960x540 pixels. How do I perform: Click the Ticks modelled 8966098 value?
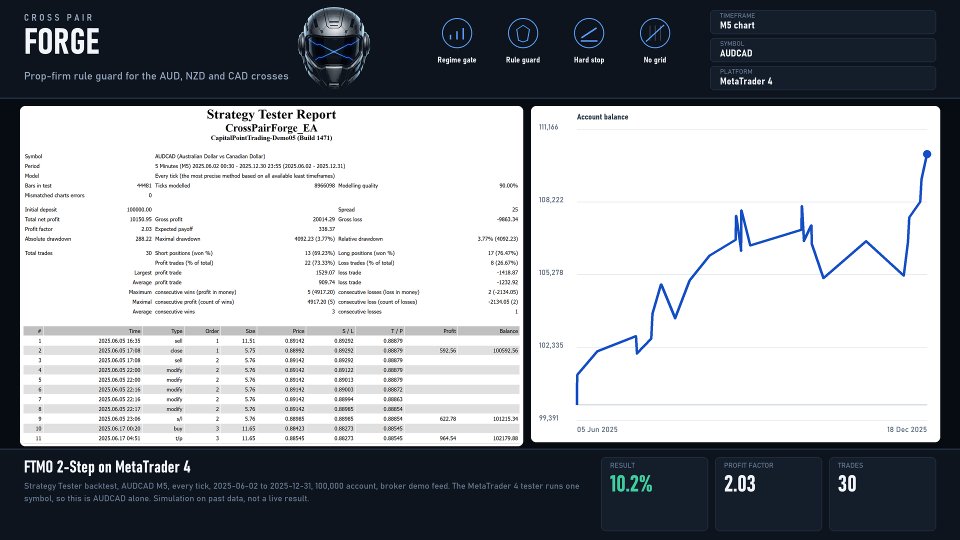[324, 186]
